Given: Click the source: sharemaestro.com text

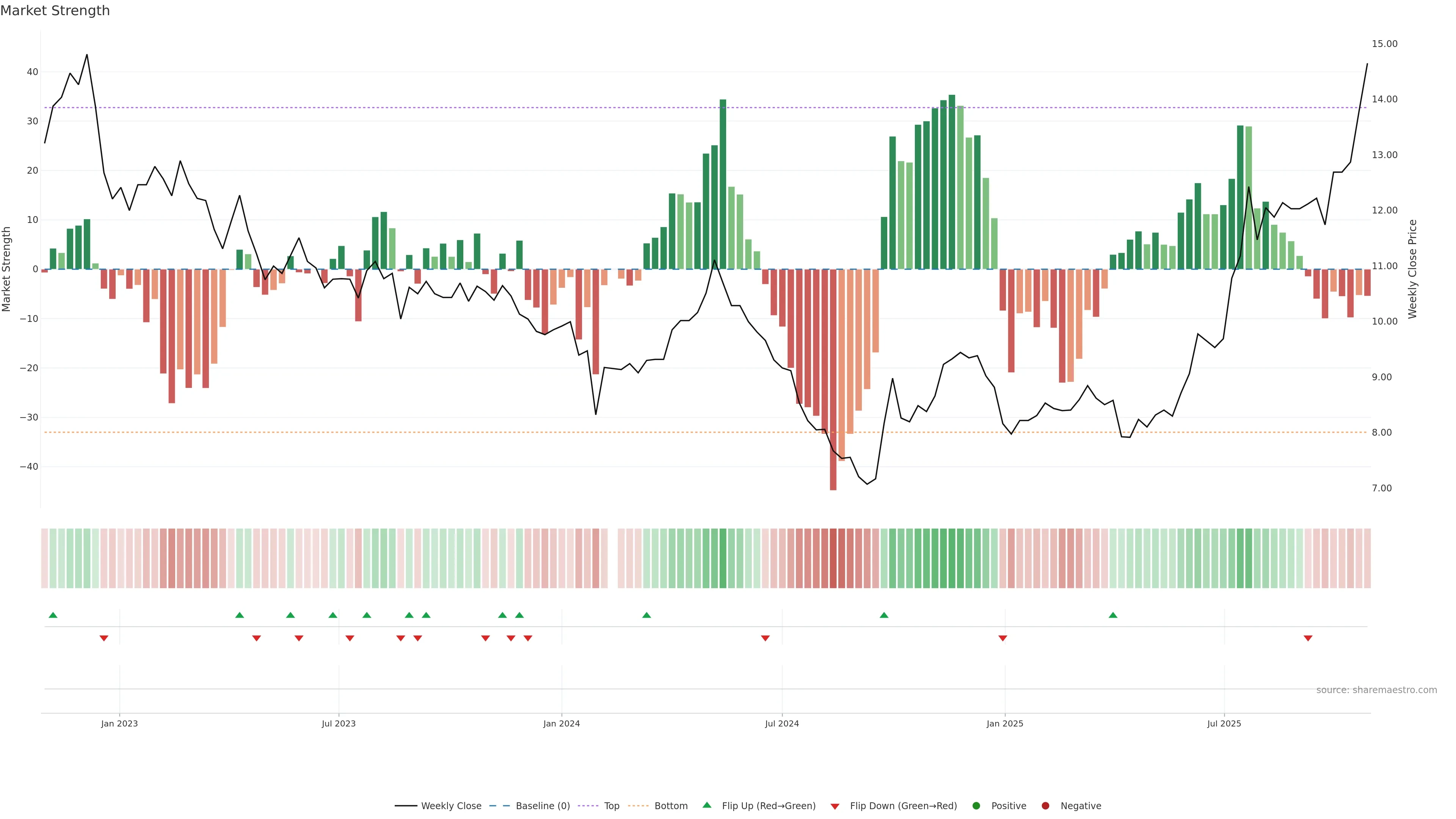Looking at the screenshot, I should coord(1376,690).
